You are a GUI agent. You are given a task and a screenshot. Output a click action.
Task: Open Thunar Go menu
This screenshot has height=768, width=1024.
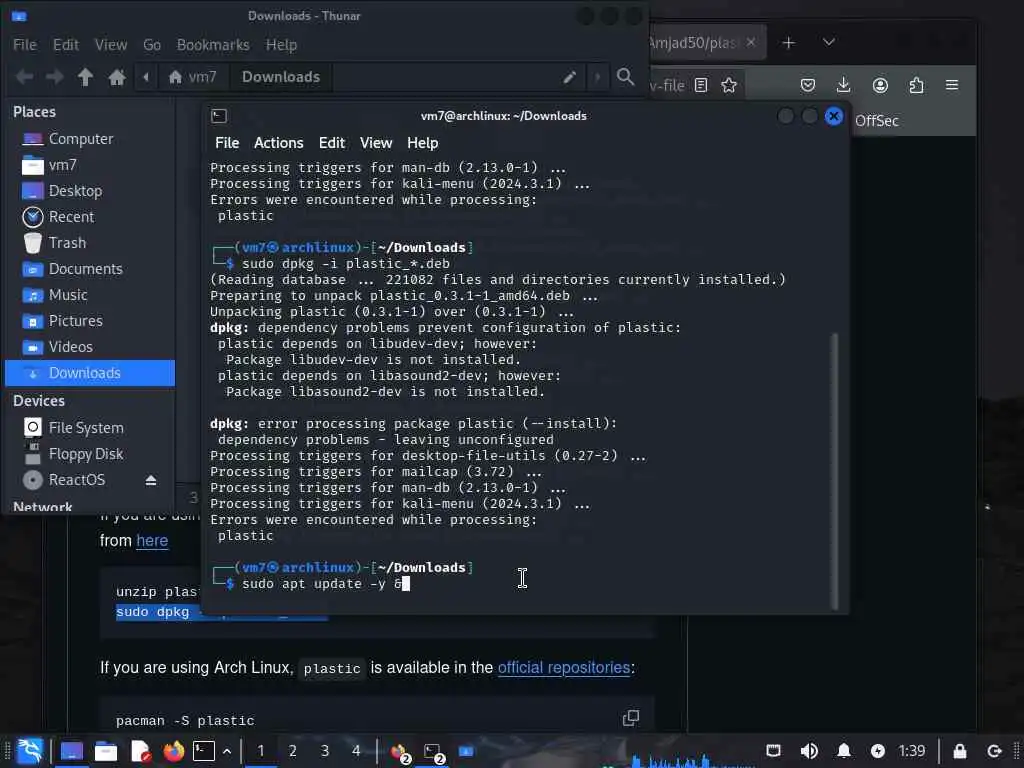152,44
